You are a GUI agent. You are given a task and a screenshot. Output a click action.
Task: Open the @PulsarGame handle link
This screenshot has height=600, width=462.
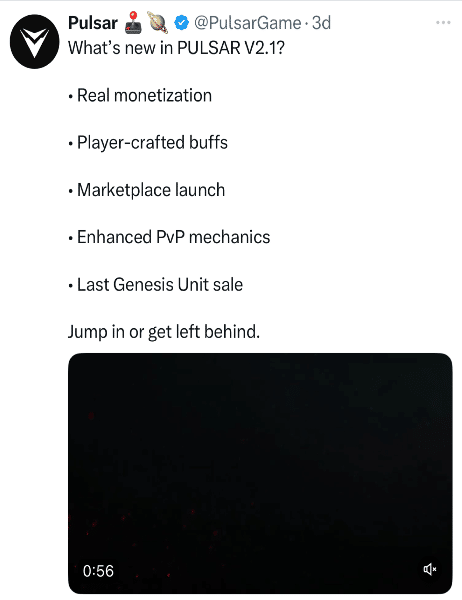coord(248,23)
